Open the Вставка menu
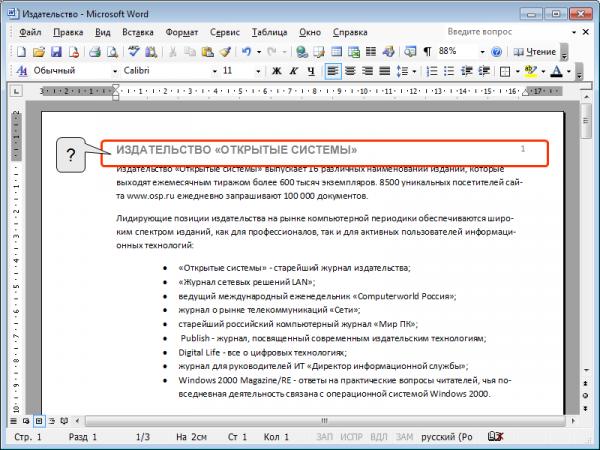Image resolution: width=600 pixels, height=450 pixels. click(138, 33)
